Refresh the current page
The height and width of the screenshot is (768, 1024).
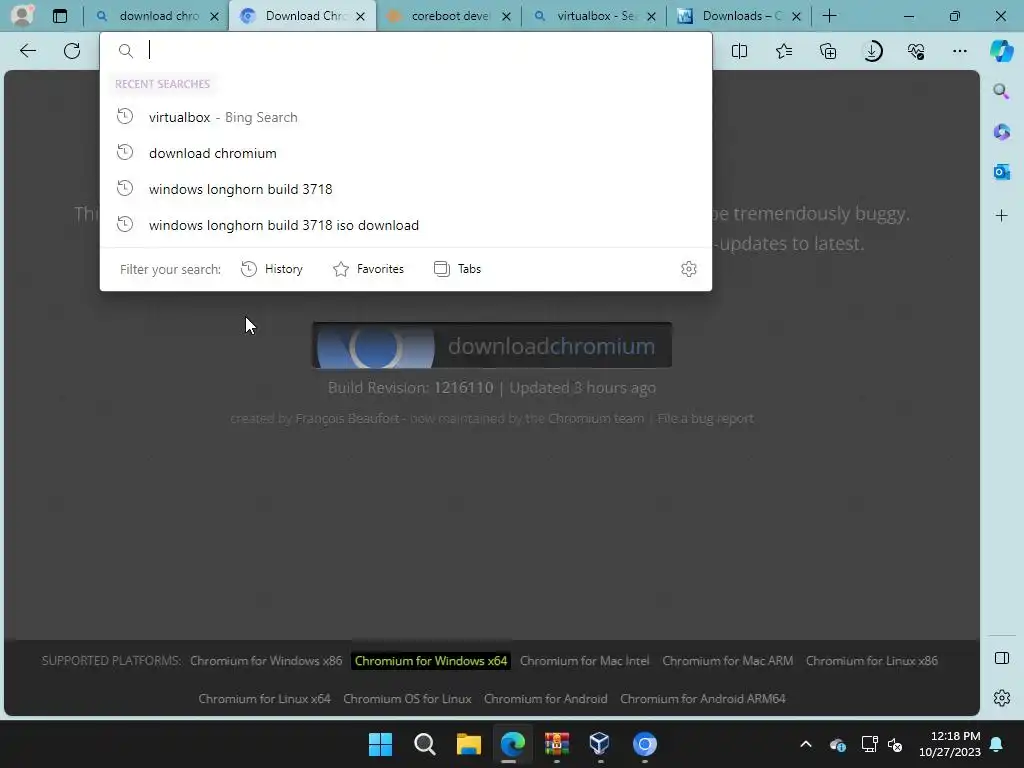tap(72, 51)
